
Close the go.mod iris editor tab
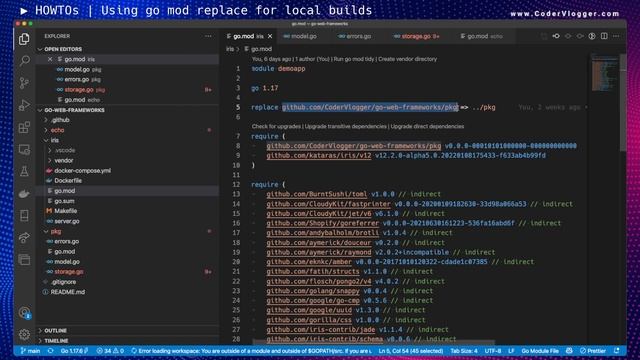tap(270, 36)
